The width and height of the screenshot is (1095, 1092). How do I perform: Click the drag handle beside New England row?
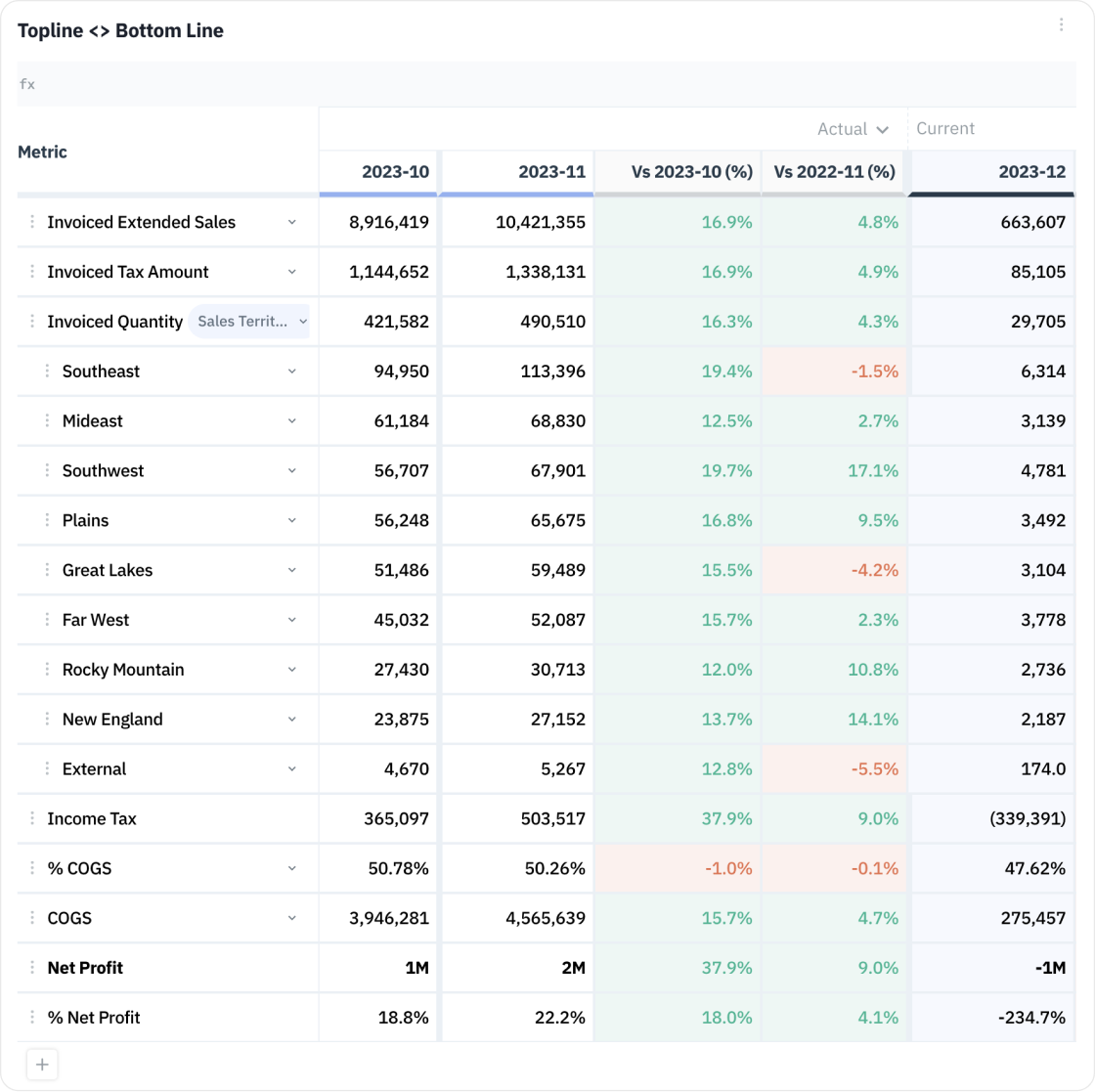pyautogui.click(x=47, y=720)
